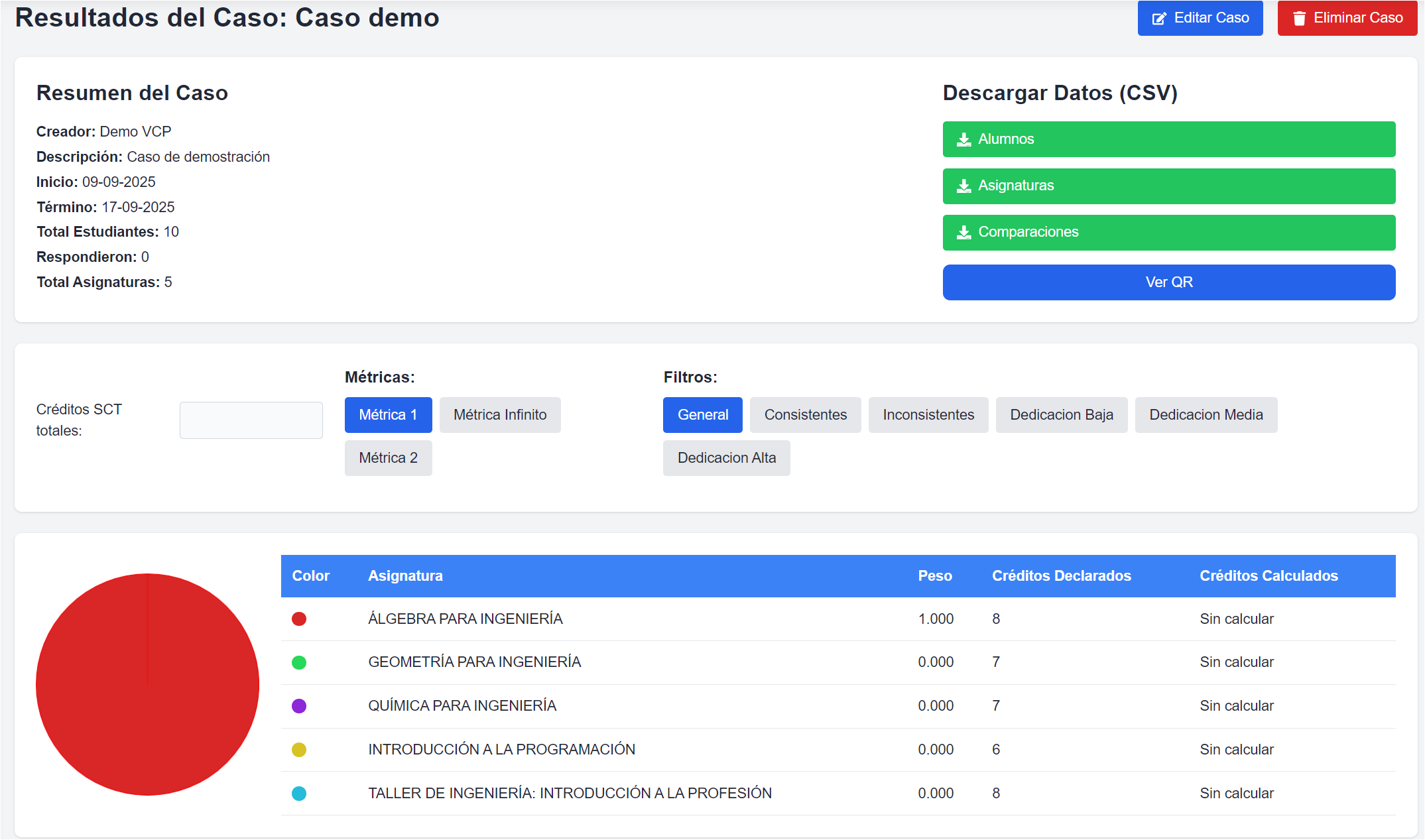Choose the Dedicacion Baja filter

pos(1061,415)
